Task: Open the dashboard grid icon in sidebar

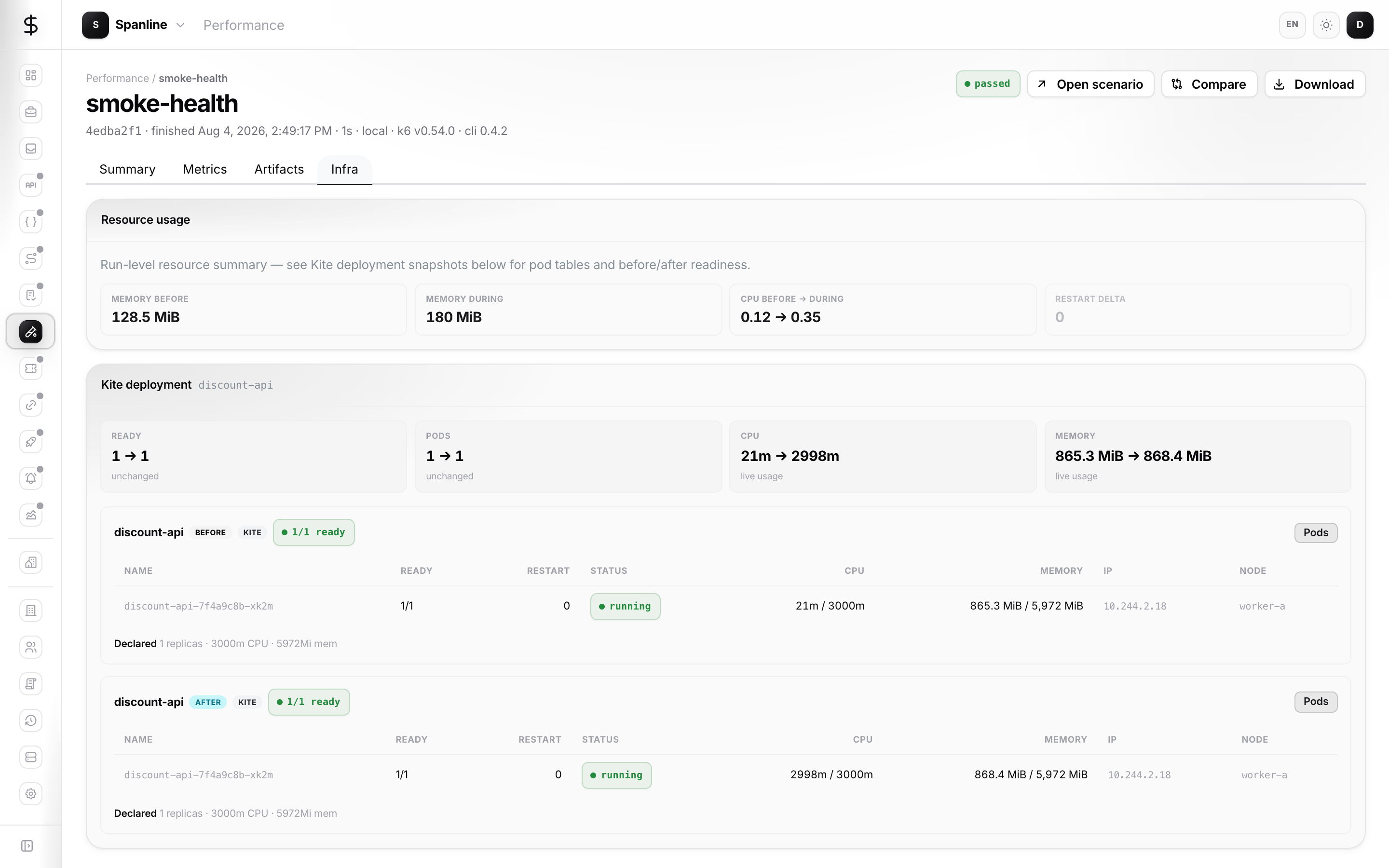Action: pos(31,75)
